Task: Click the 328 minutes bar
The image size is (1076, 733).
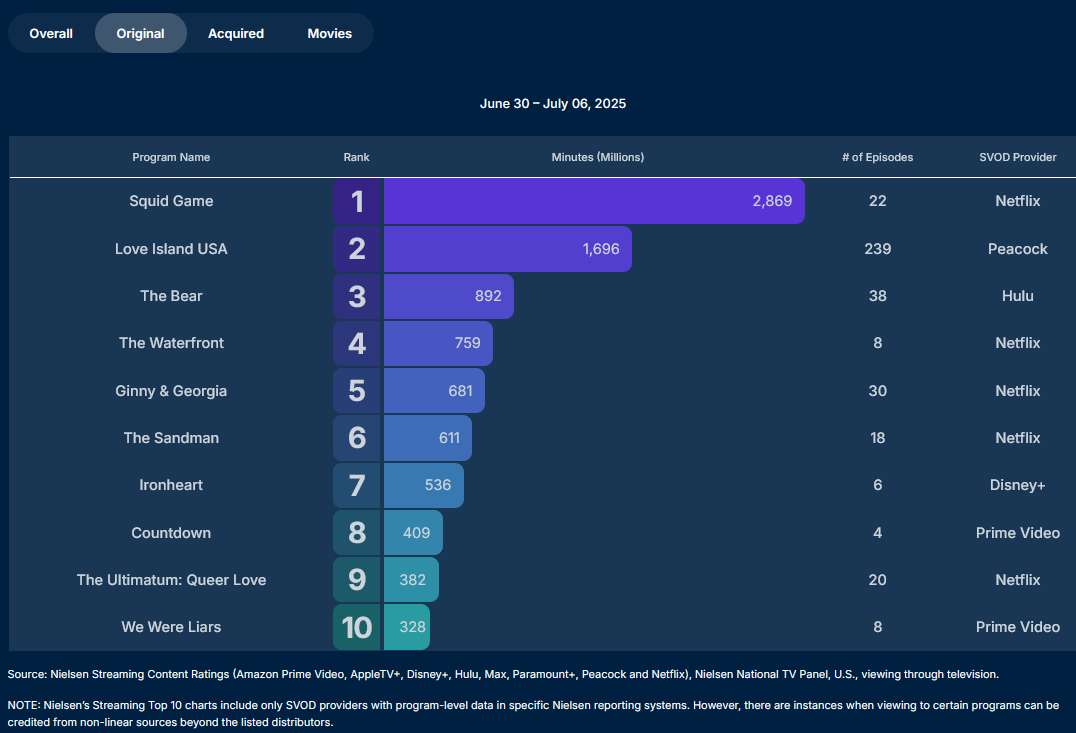Action: pos(407,627)
